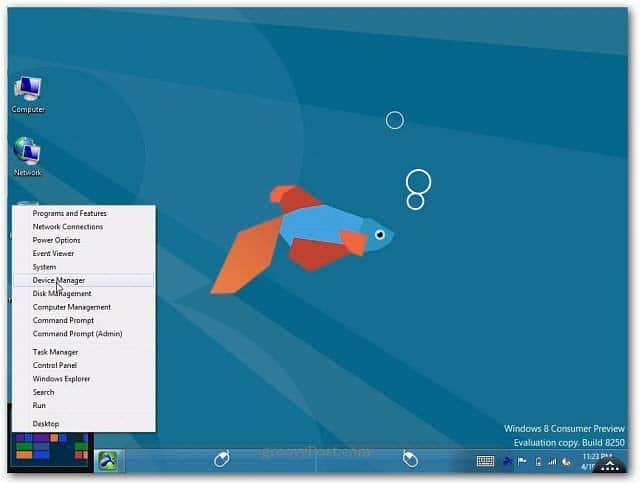
Task: Open the pinned taskbar app with green icon
Action: coord(107,461)
